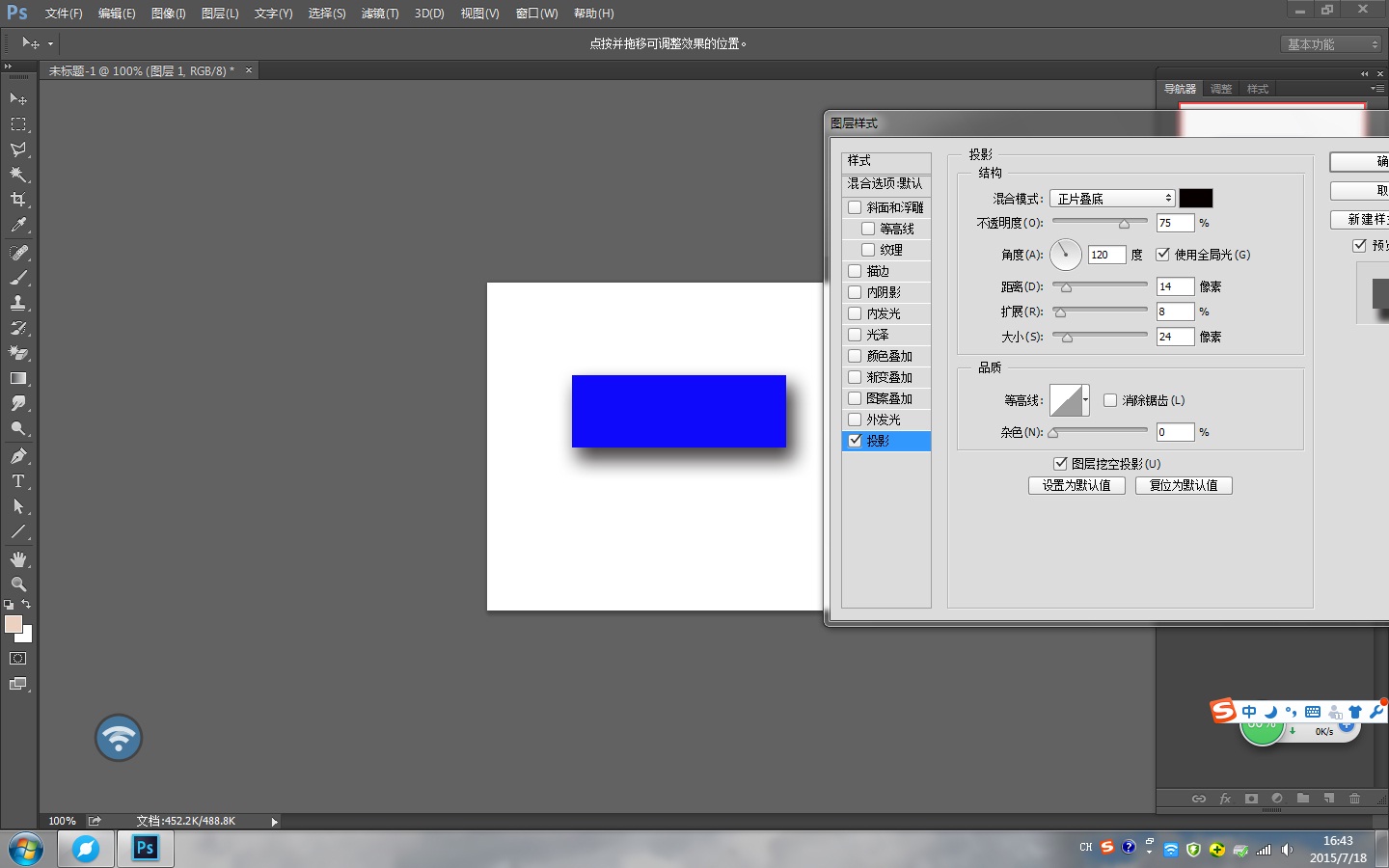
Task: Collapse right panel dock double arrows
Action: [1364, 73]
